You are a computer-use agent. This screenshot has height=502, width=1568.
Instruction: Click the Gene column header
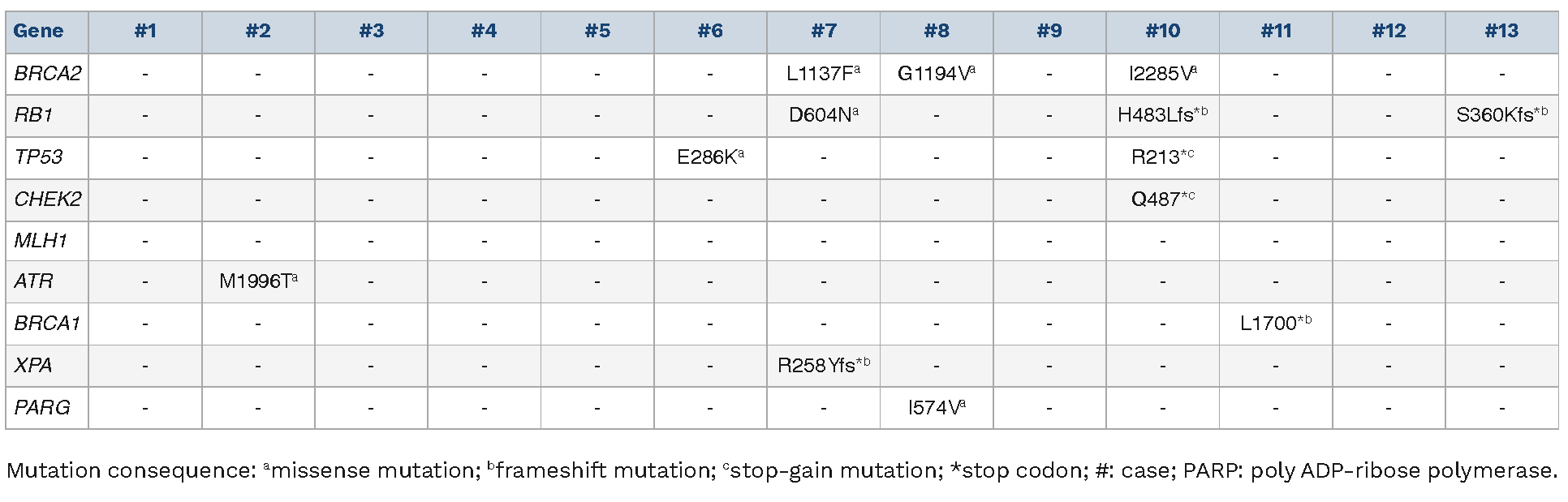(38, 32)
